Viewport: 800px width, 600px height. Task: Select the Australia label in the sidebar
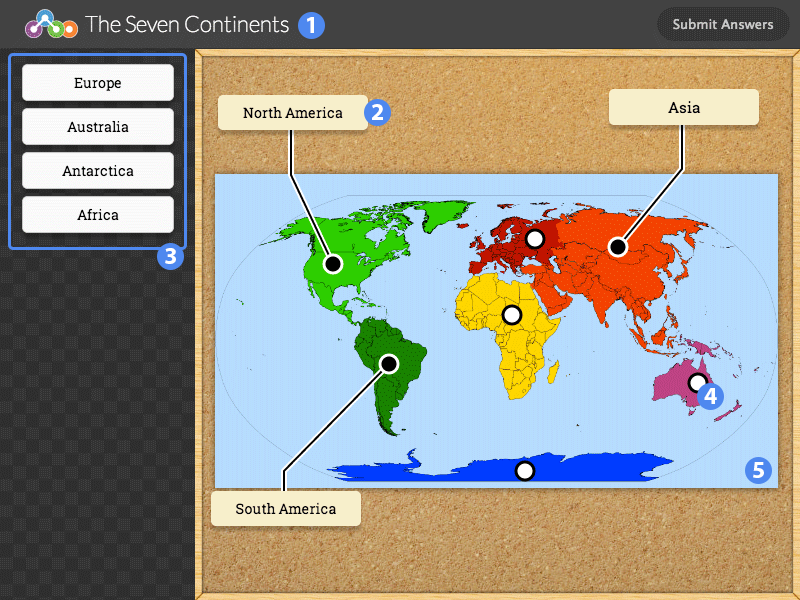coord(98,127)
